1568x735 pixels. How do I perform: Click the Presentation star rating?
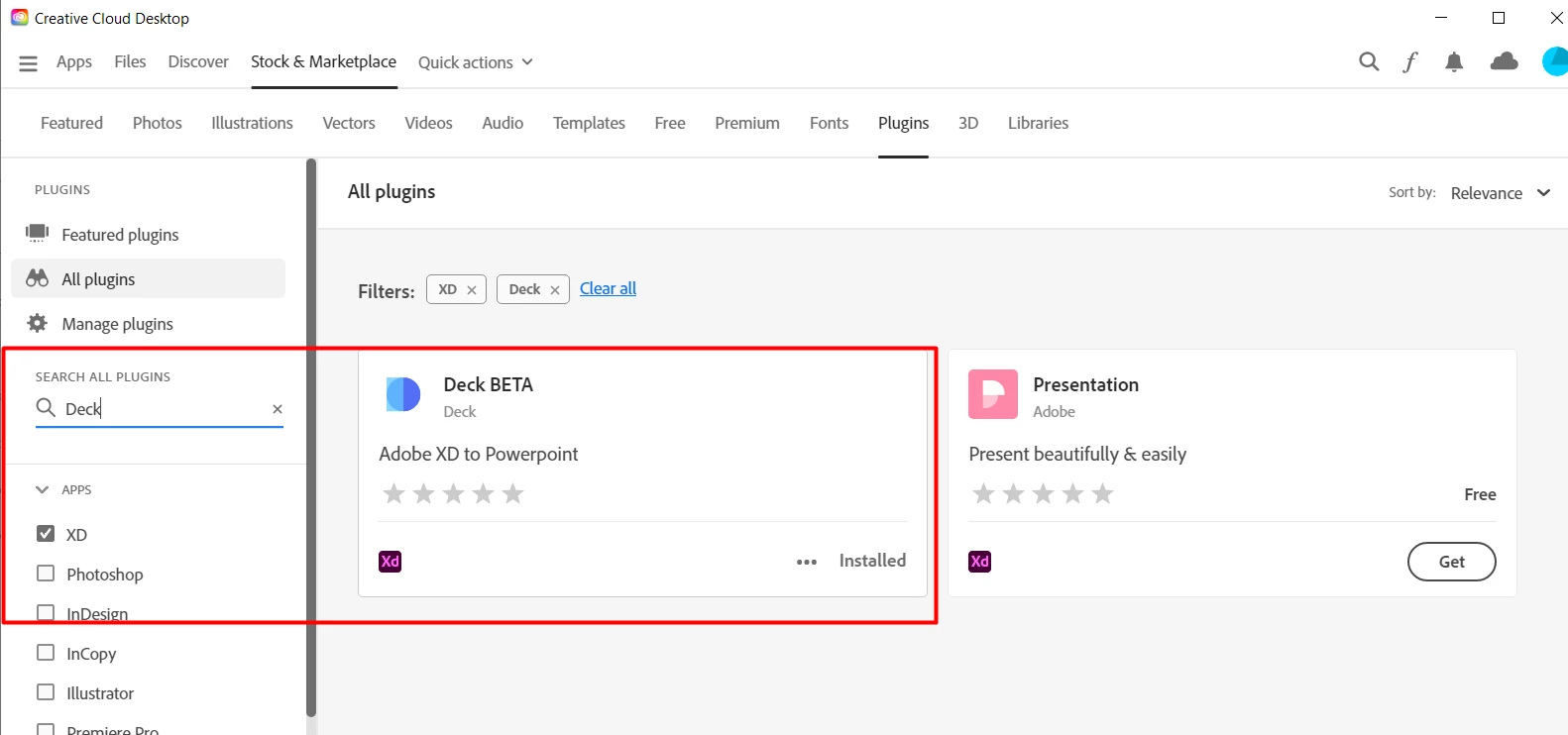(1043, 493)
